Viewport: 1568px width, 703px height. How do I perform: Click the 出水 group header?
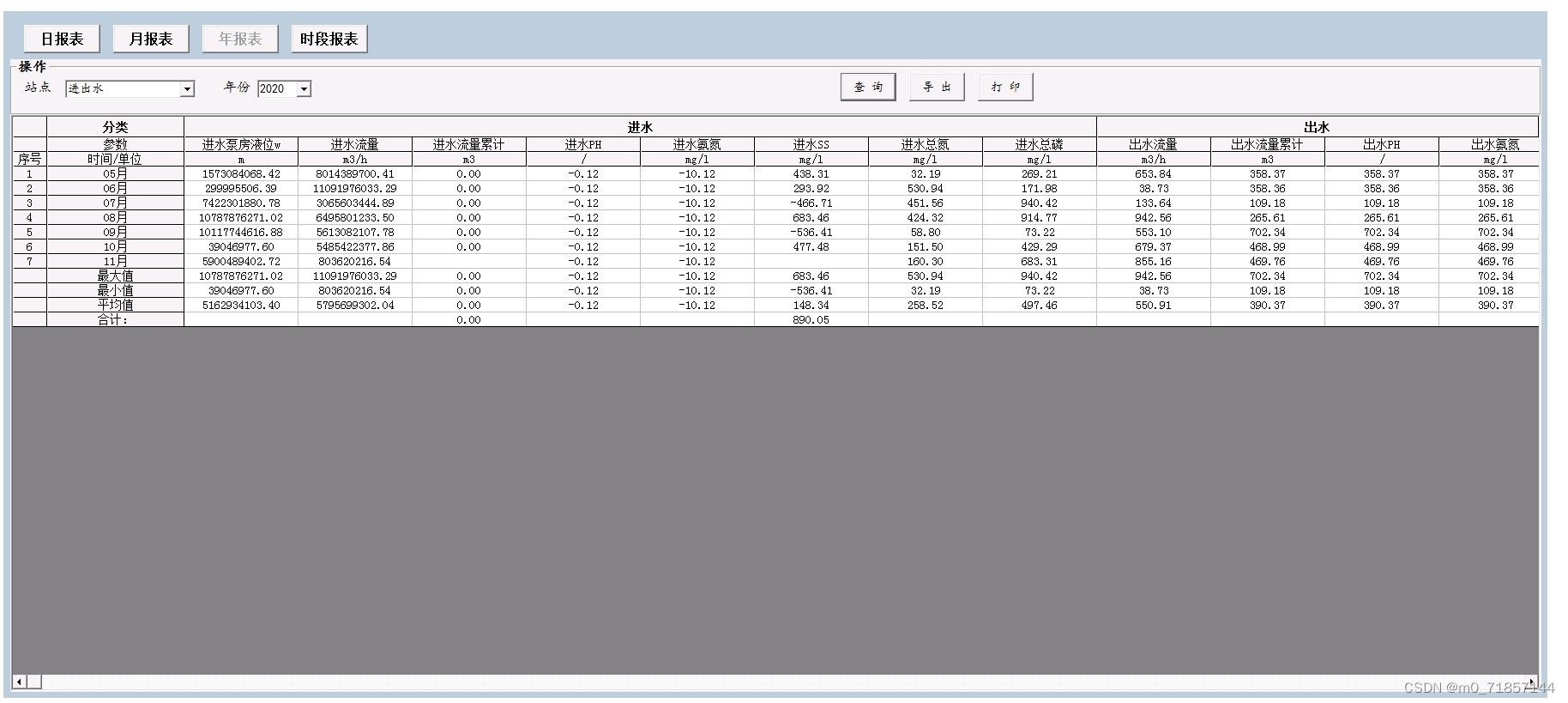click(x=1317, y=127)
